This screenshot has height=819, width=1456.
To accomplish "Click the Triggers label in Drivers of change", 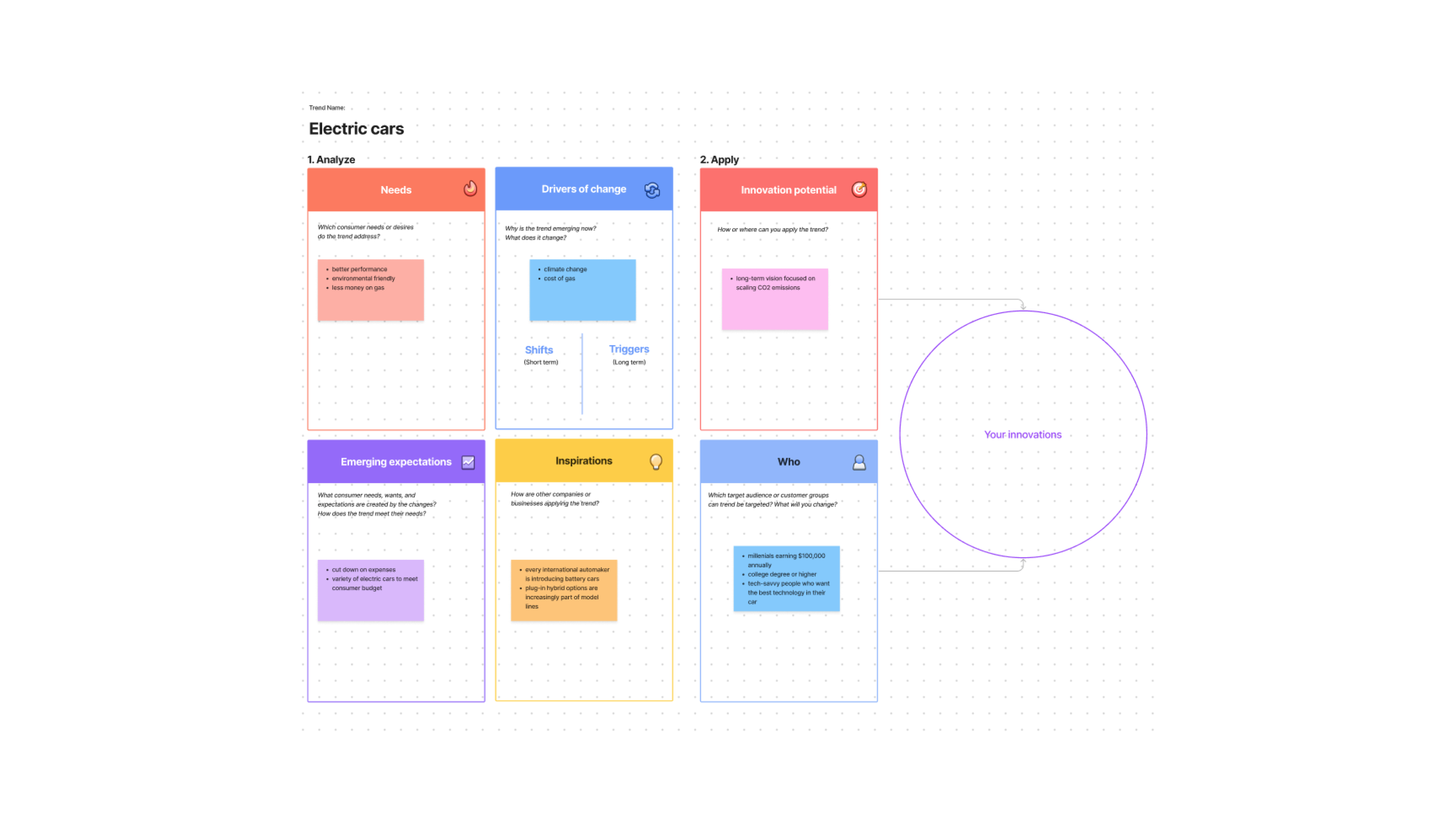I will [627, 348].
